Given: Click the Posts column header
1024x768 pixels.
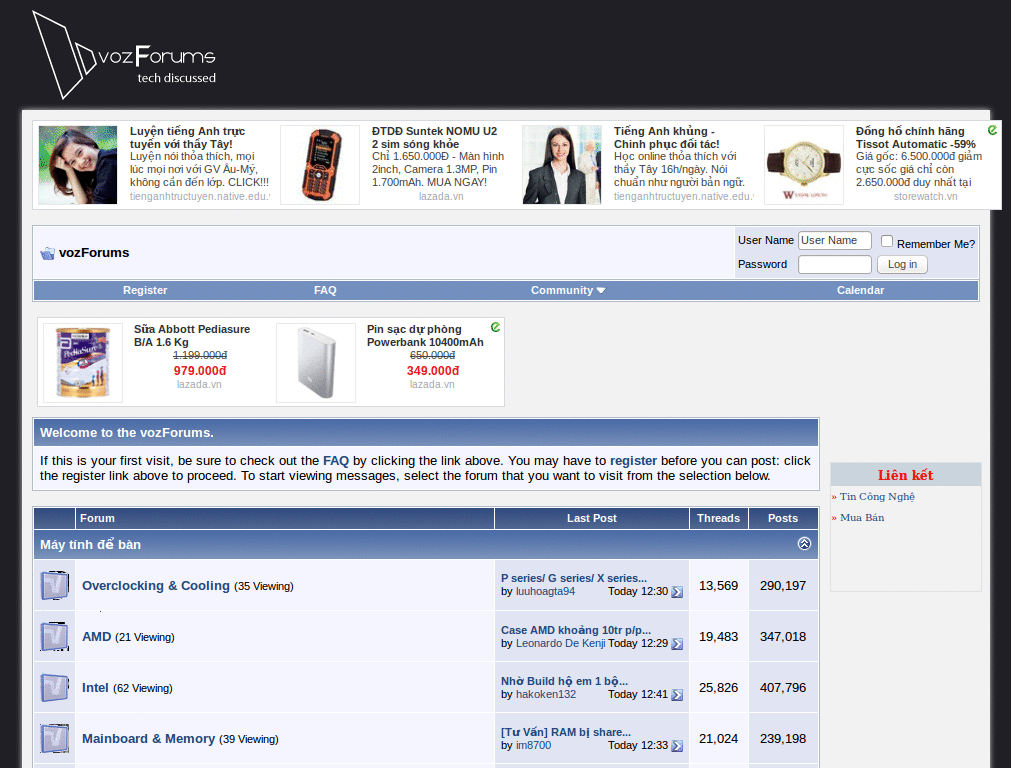Looking at the screenshot, I should click(783, 518).
